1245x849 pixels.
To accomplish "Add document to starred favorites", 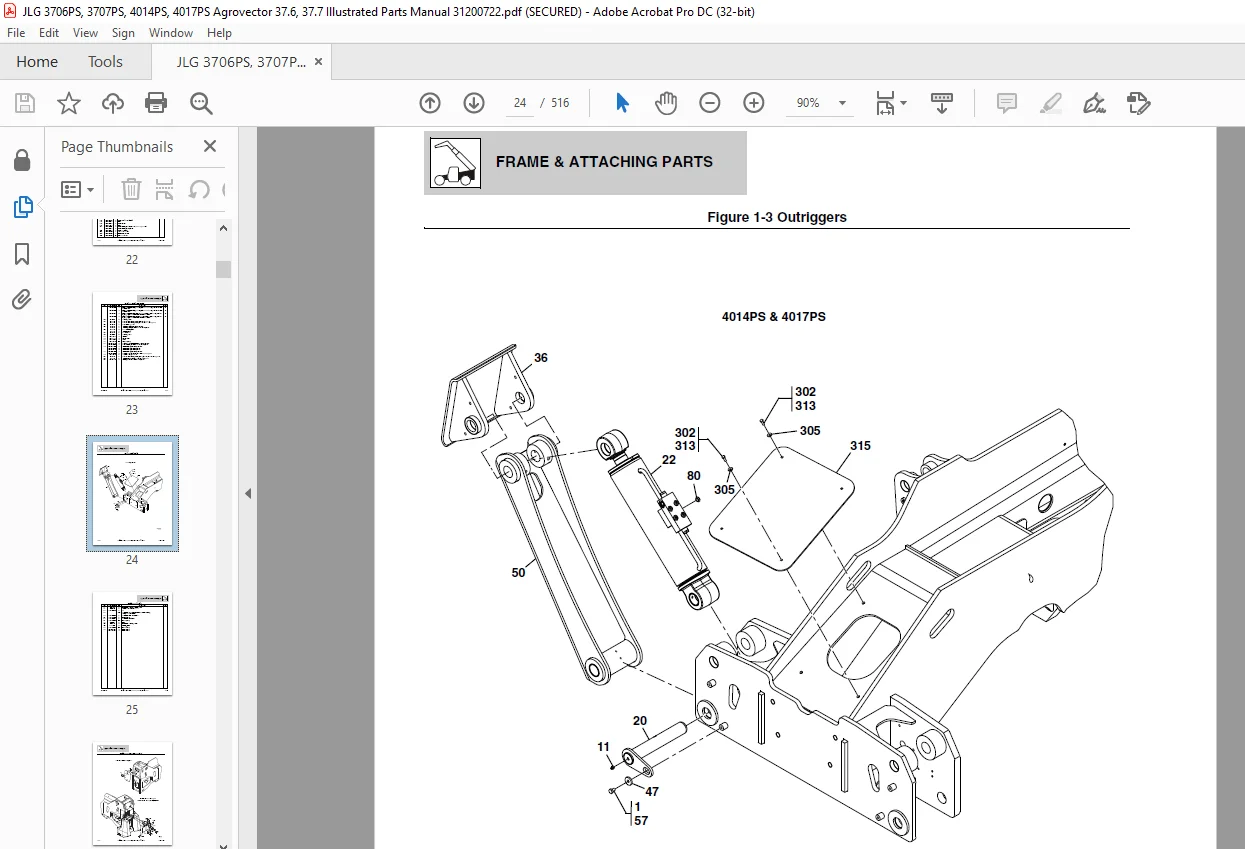I will tap(68, 103).
